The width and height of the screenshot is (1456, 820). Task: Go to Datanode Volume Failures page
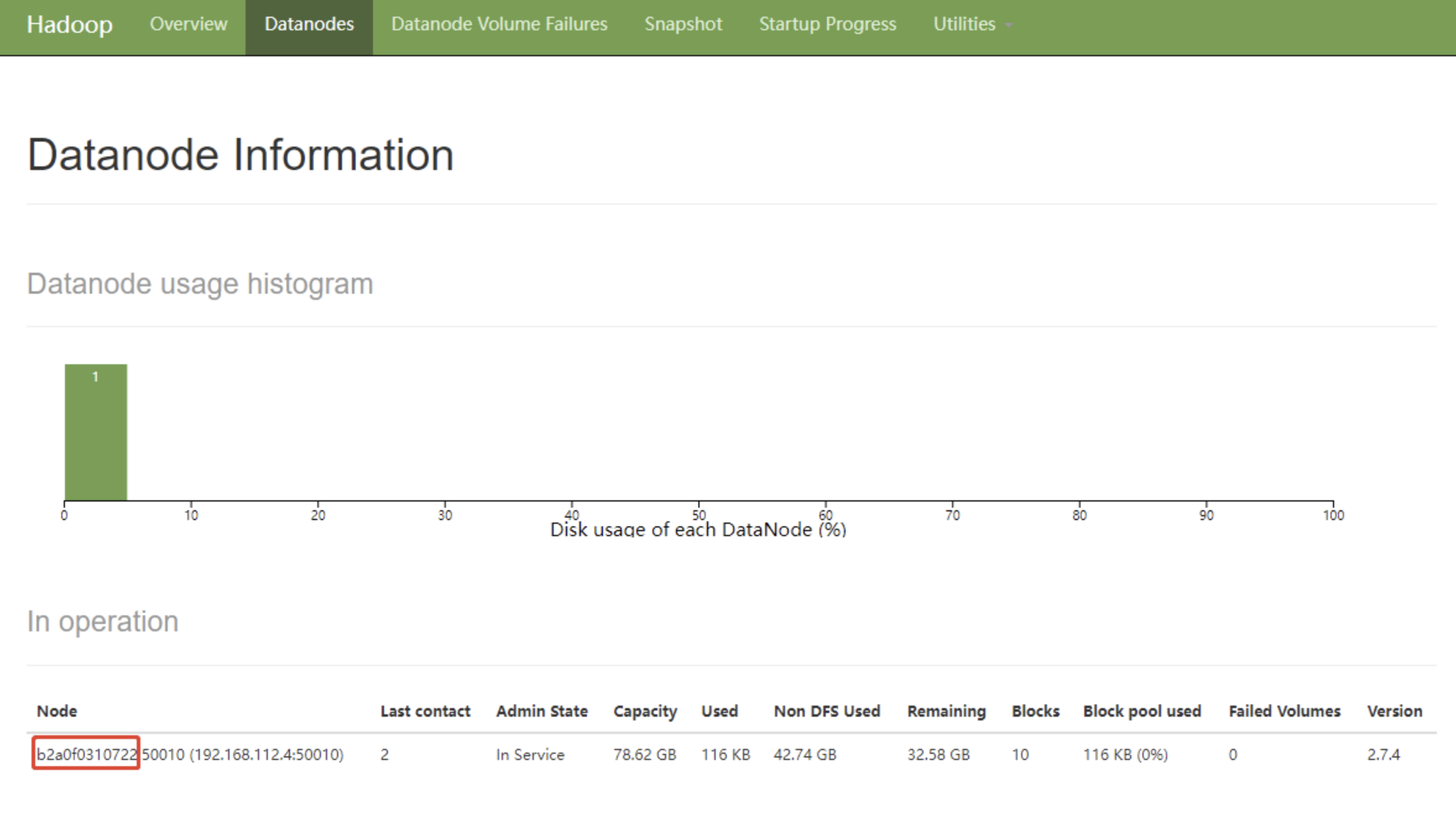click(499, 24)
